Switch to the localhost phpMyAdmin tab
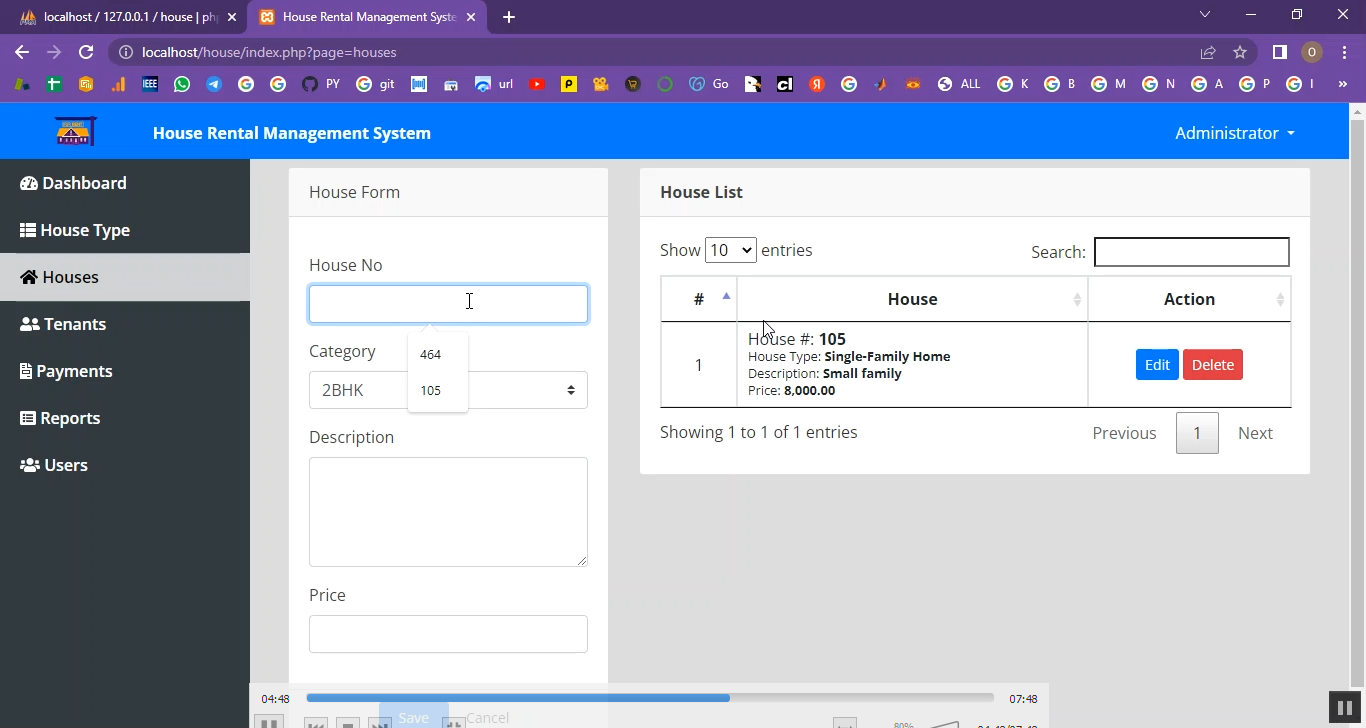This screenshot has width=1366, height=728. point(120,17)
